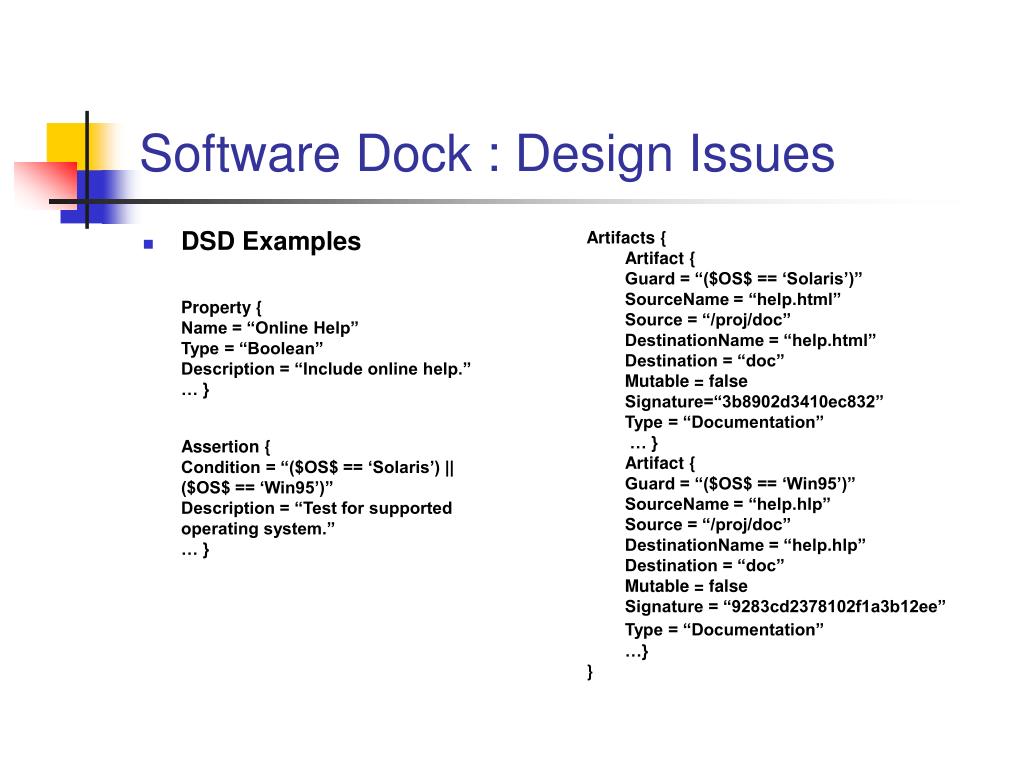The image size is (1024, 768).
Task: Click the Artifacts { opening line
Action: (x=626, y=237)
